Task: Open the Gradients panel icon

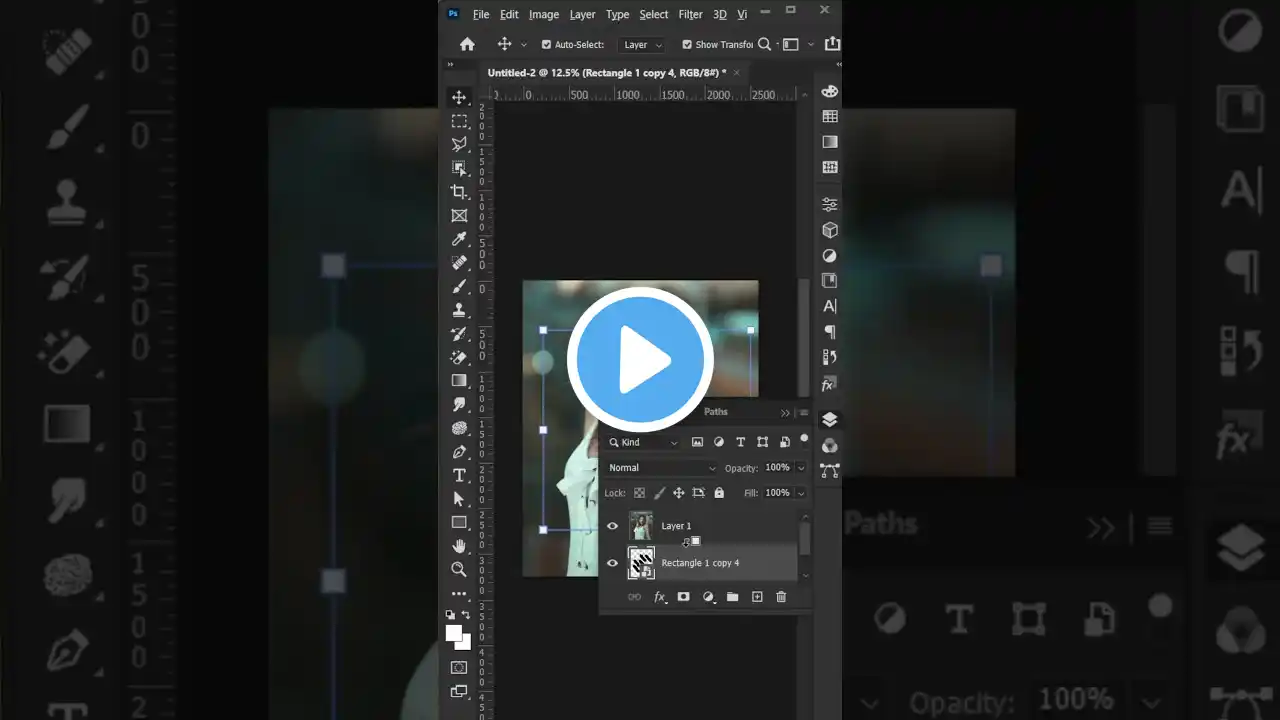Action: point(830,142)
